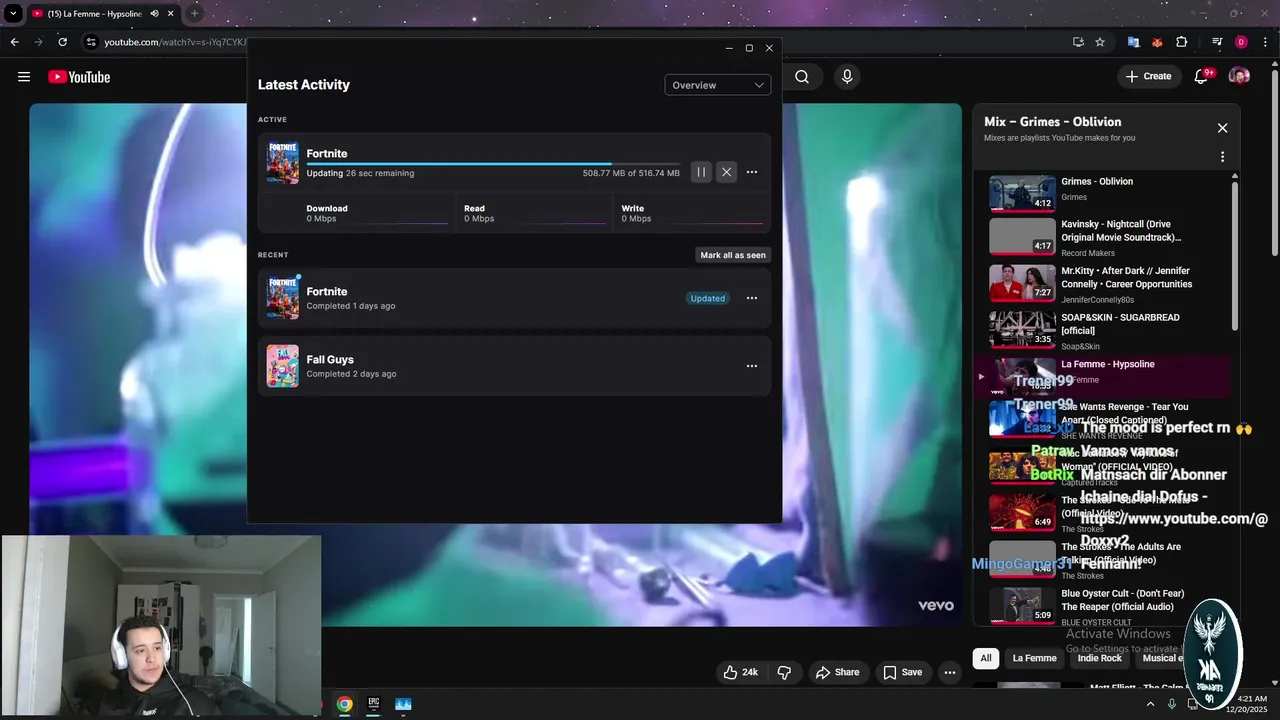Pause the Fortnite update download
Image resolution: width=1280 pixels, height=720 pixels.
pos(701,172)
